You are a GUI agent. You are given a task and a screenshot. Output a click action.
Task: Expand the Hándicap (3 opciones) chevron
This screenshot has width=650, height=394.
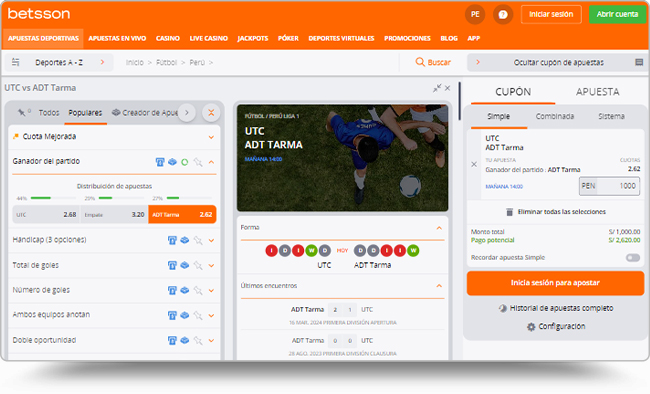click(x=211, y=240)
